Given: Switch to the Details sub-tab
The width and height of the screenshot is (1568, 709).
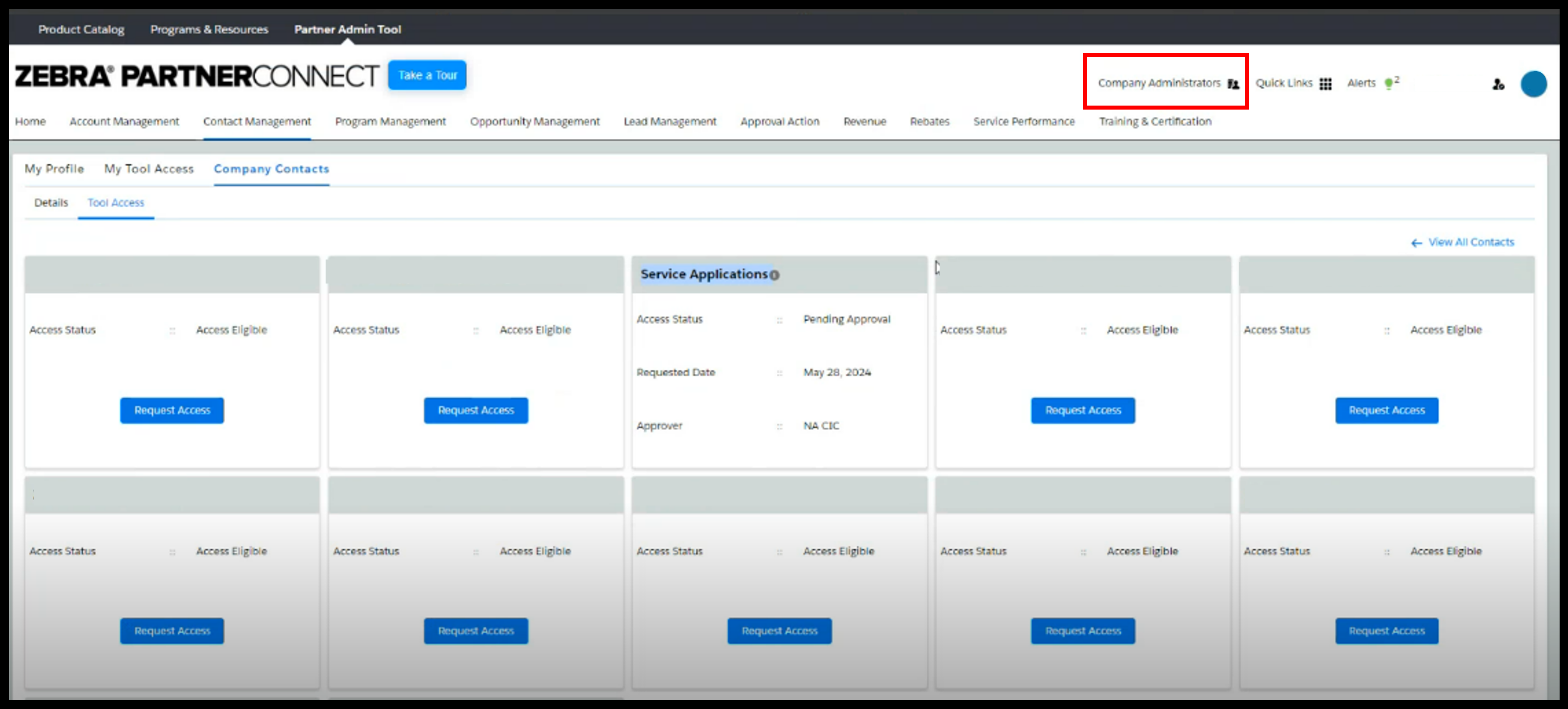Looking at the screenshot, I should (x=51, y=203).
